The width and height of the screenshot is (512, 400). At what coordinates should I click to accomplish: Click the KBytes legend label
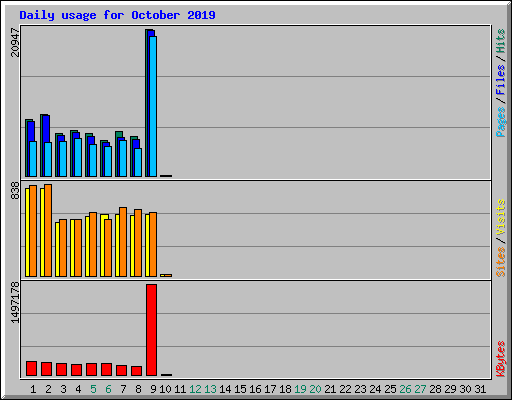pyautogui.click(x=500, y=359)
